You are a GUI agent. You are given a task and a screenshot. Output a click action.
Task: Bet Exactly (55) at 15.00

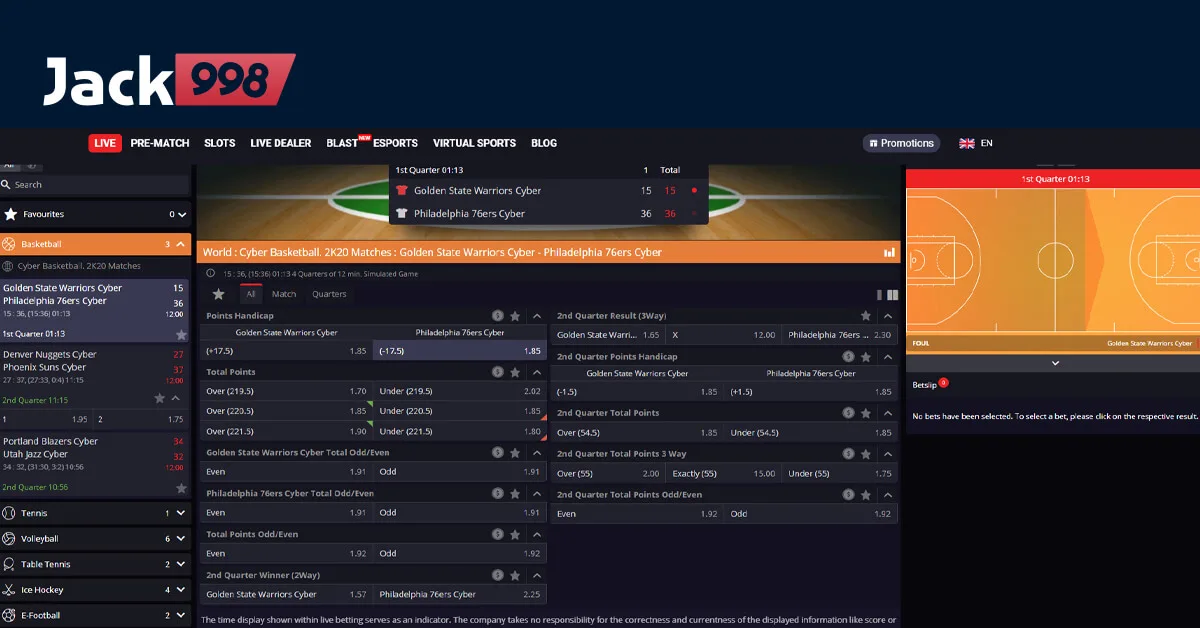coord(724,473)
